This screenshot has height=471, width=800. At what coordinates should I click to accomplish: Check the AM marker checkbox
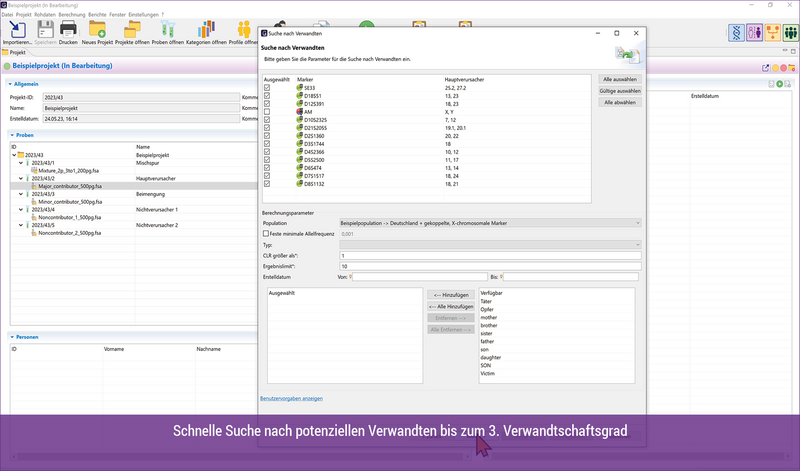pos(267,112)
